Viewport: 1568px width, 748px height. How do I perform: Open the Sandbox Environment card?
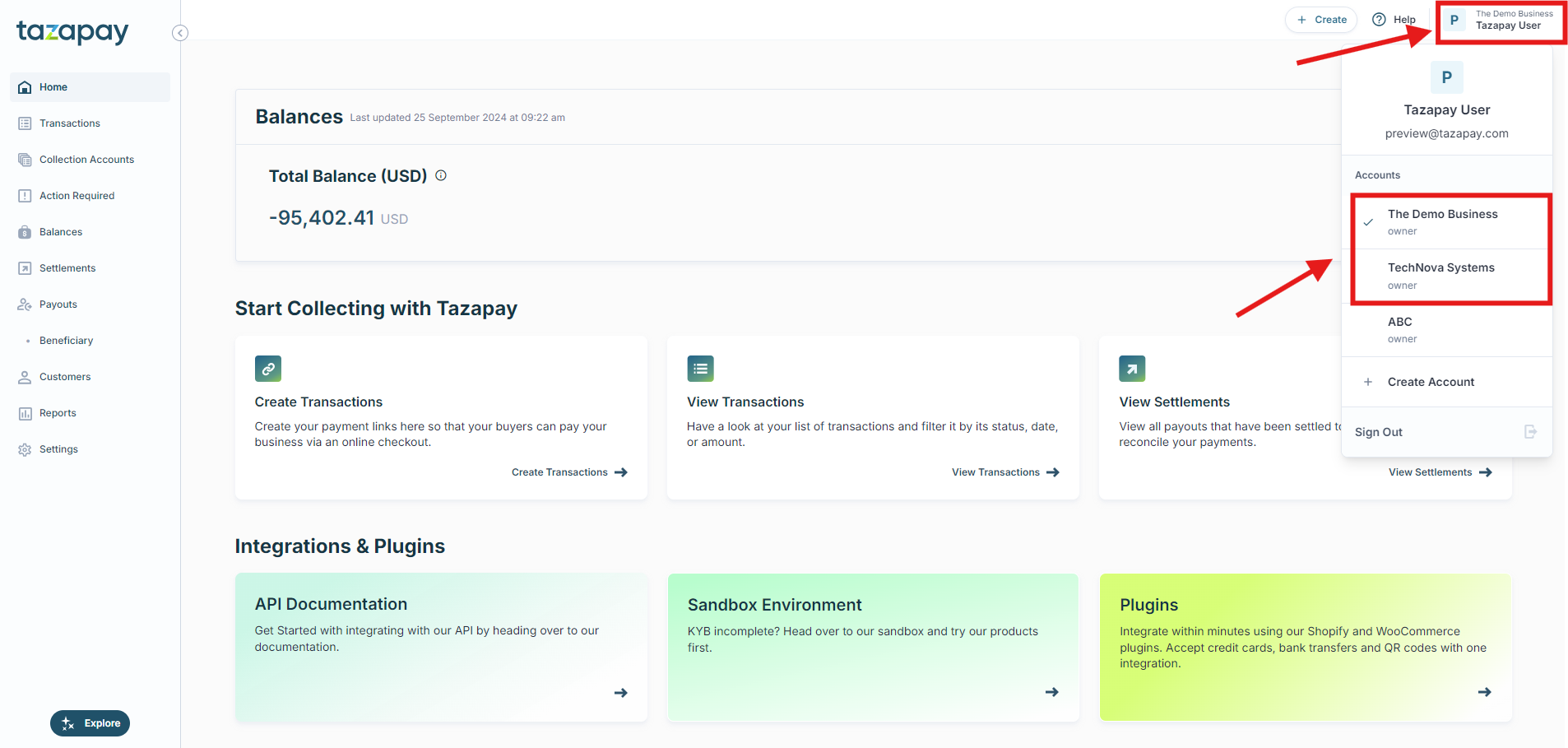pyautogui.click(x=873, y=648)
